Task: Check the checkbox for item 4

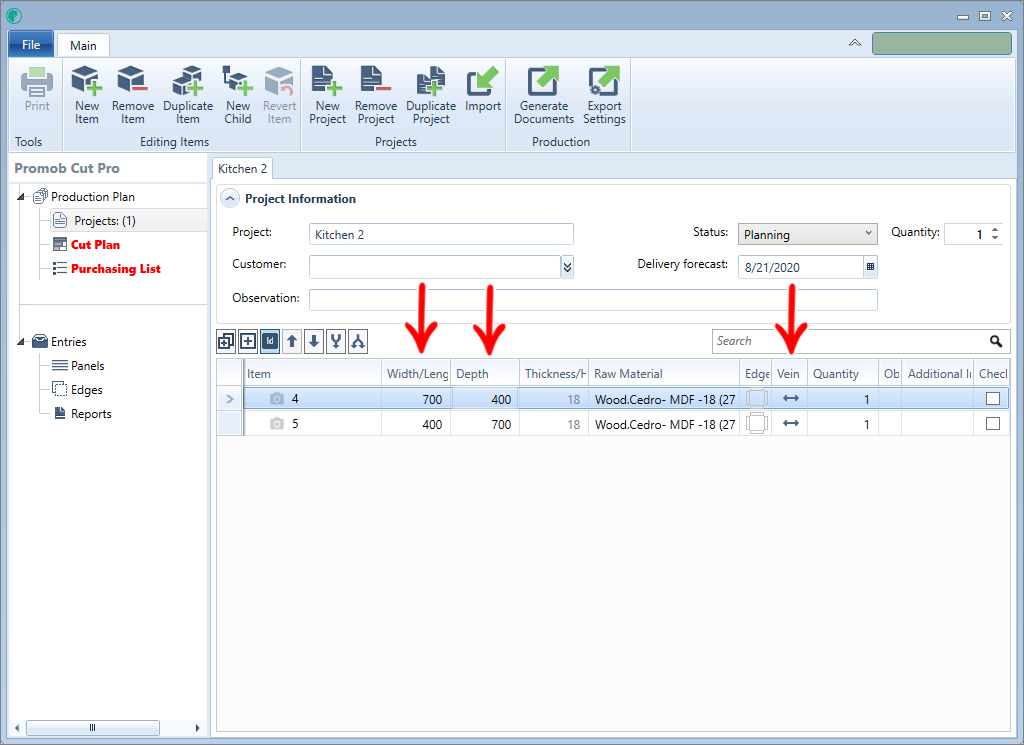Action: (x=993, y=398)
